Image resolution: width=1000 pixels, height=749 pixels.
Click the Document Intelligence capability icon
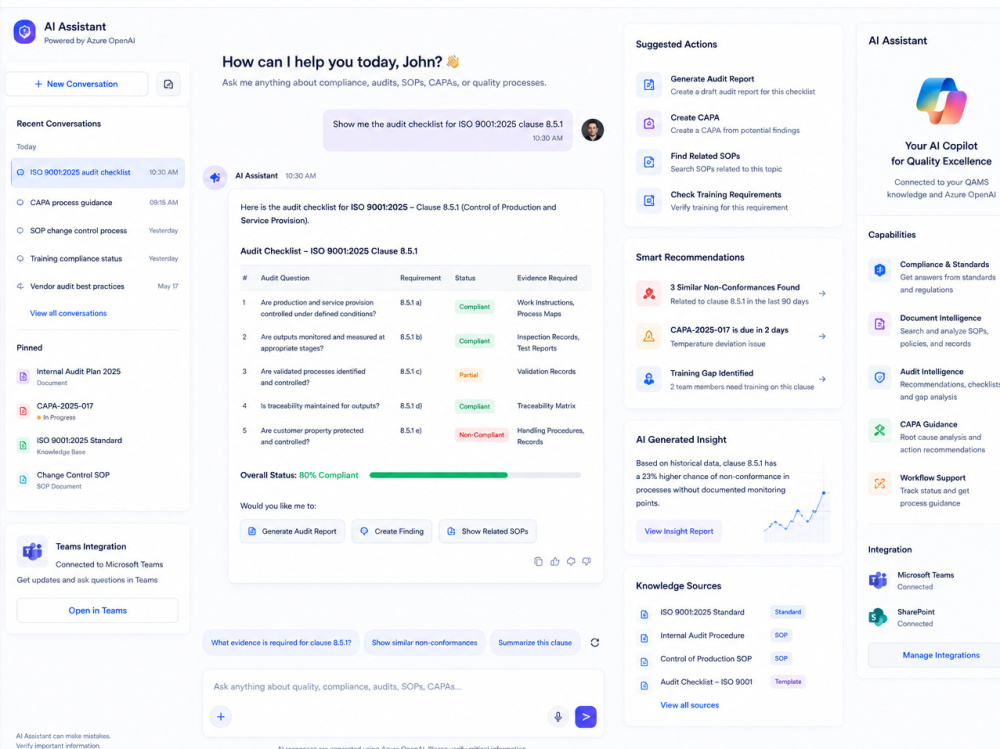pyautogui.click(x=879, y=324)
